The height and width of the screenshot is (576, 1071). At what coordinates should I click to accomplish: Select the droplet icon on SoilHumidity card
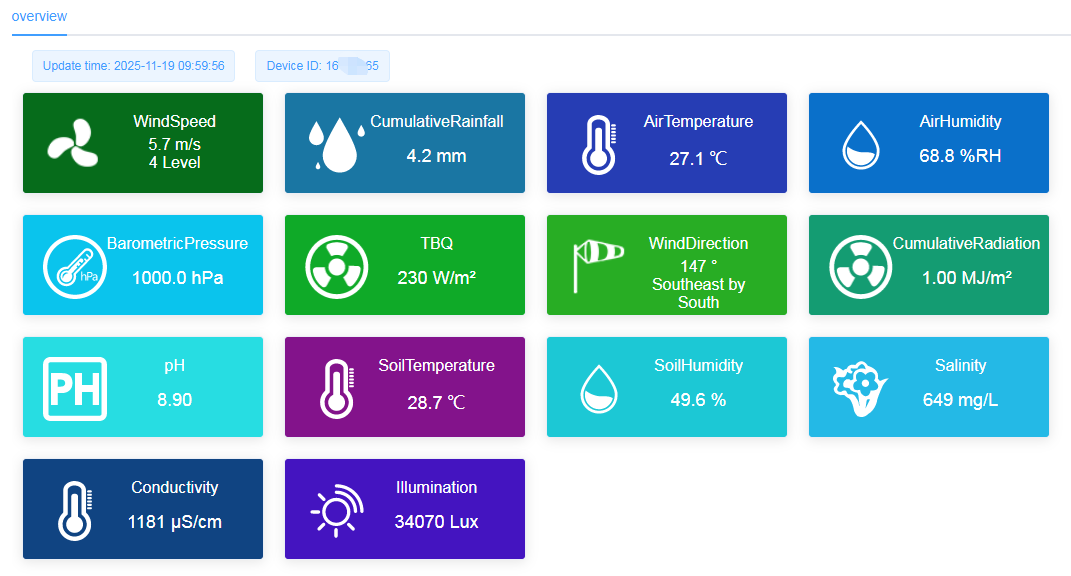597,386
